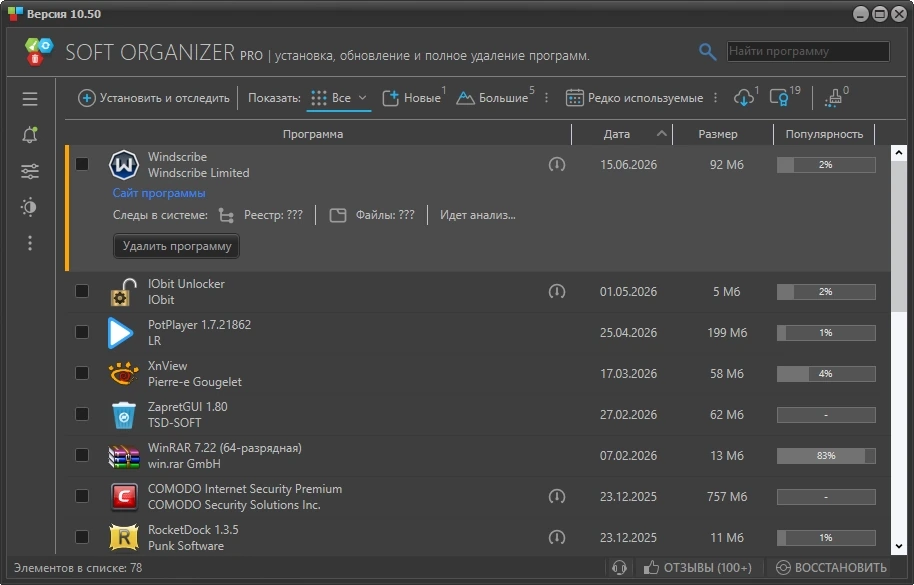Open the leftover traces broom icon

click(834, 98)
